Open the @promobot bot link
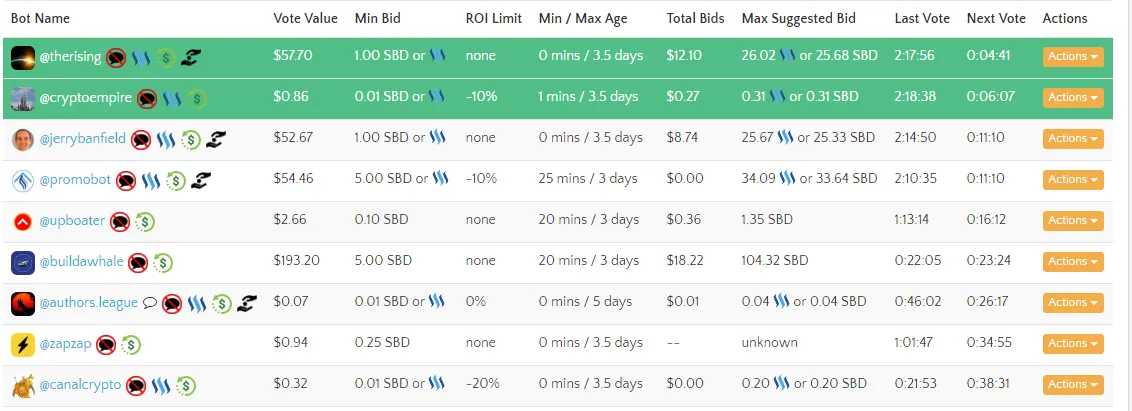This screenshot has width=1132, height=411. point(75,180)
